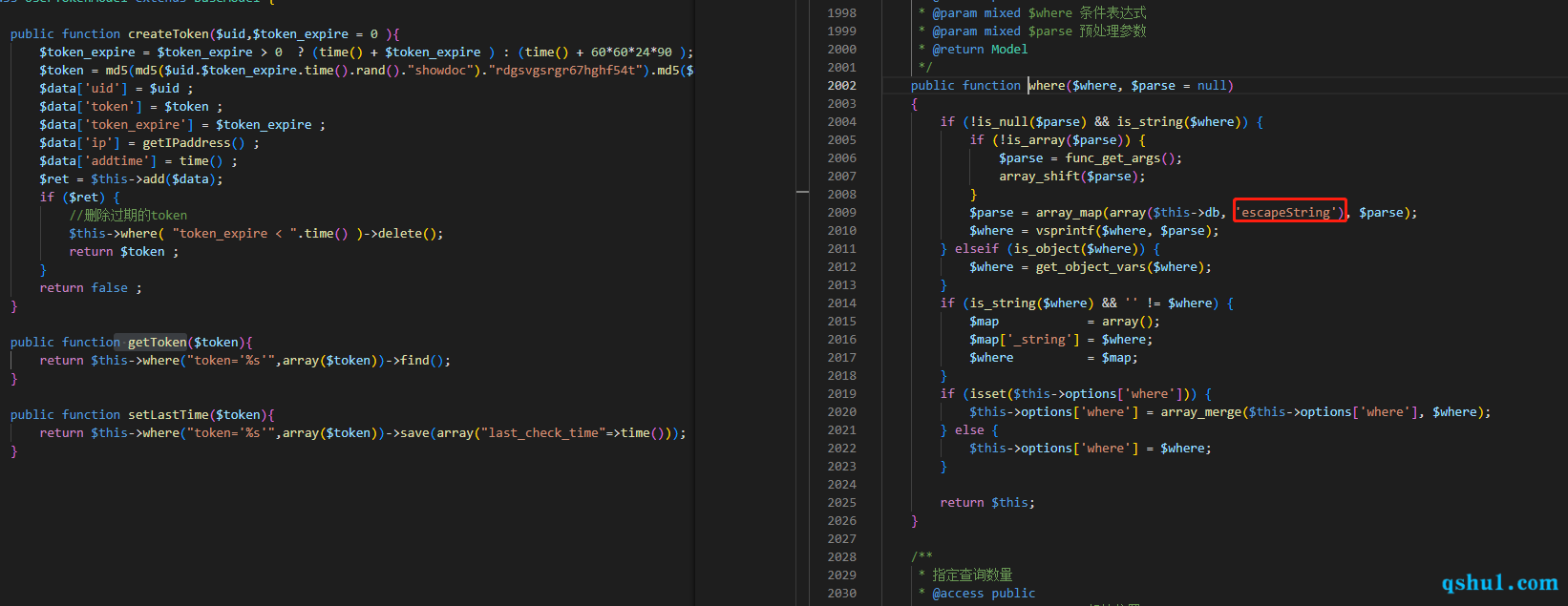
Task: Click the array_merge call
Action: coord(1201,411)
